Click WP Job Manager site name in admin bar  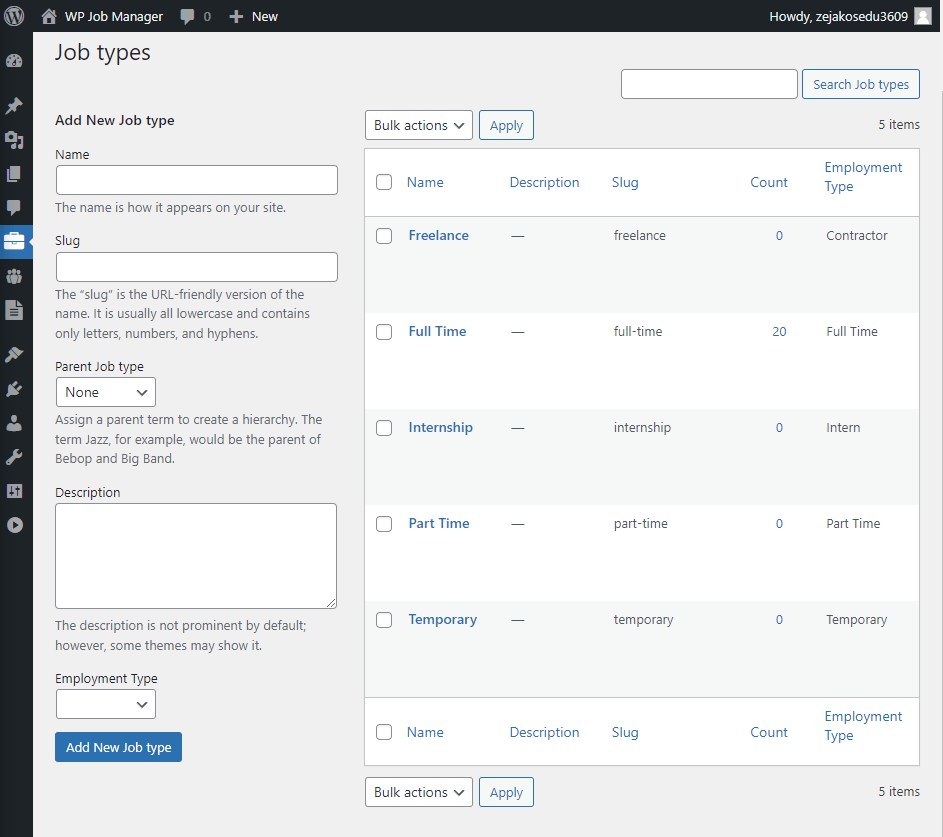point(114,16)
